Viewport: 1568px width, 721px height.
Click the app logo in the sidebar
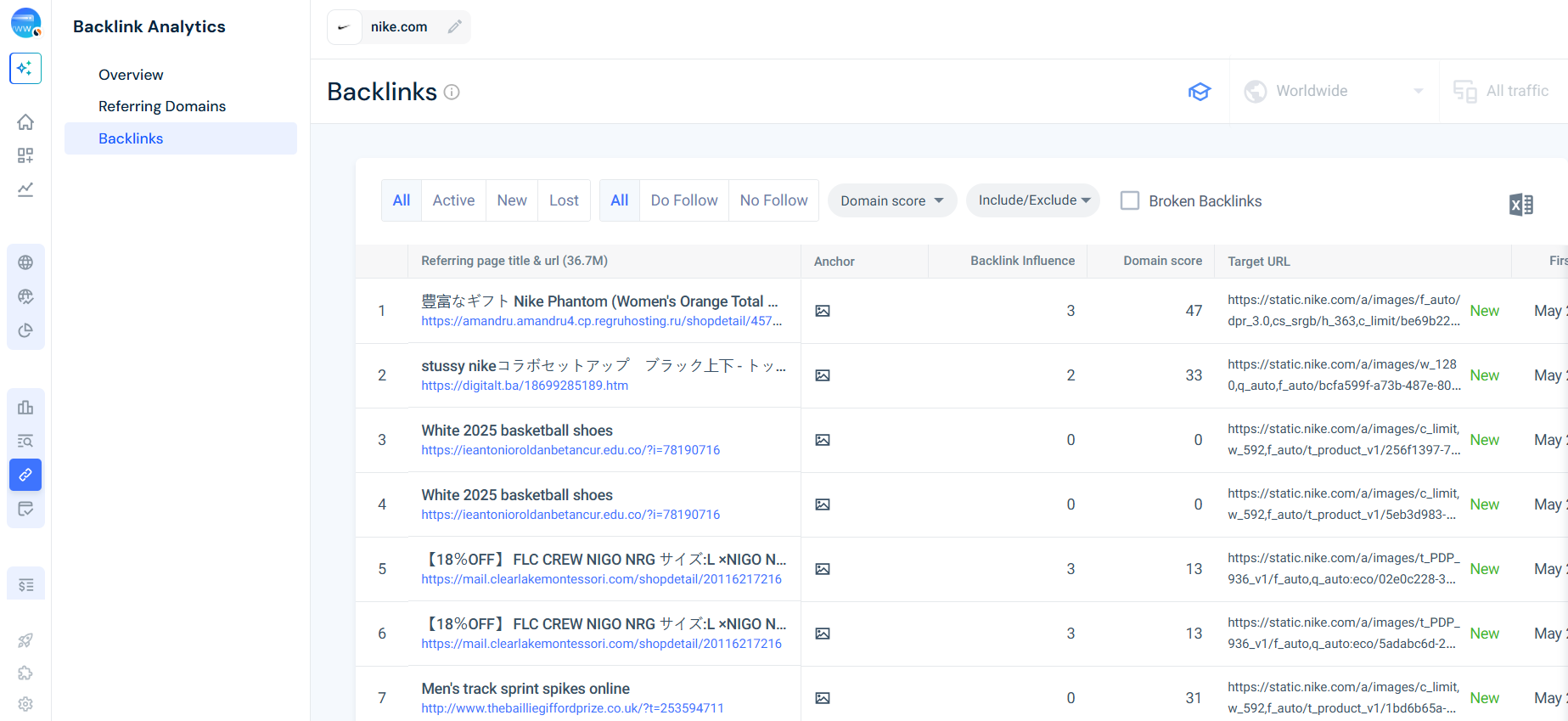click(25, 24)
